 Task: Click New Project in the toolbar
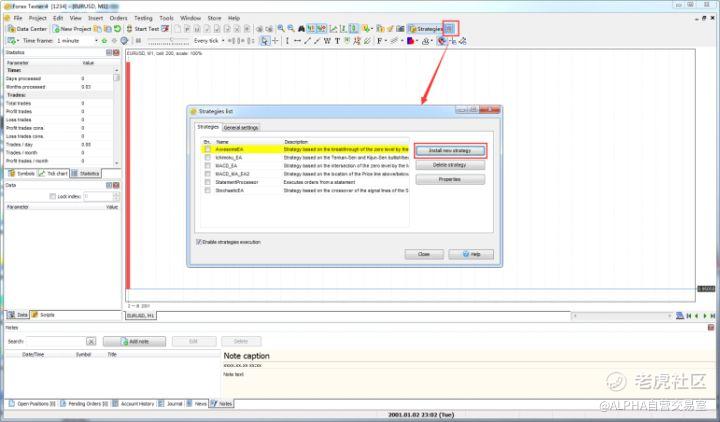tap(72, 29)
